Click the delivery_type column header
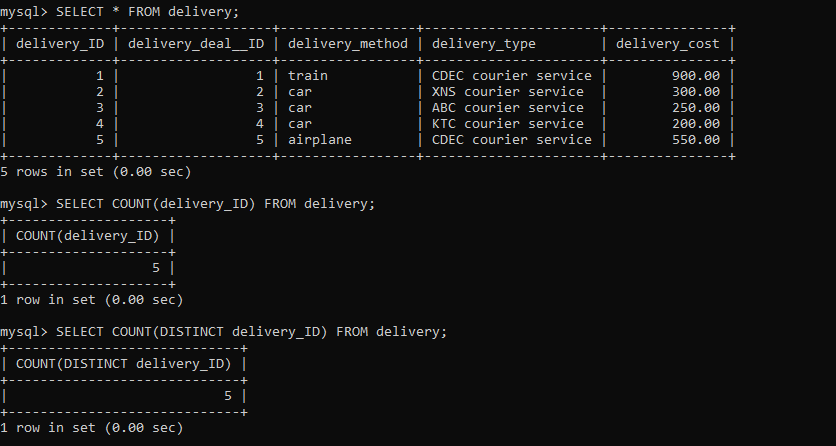836x446 pixels. 484,44
